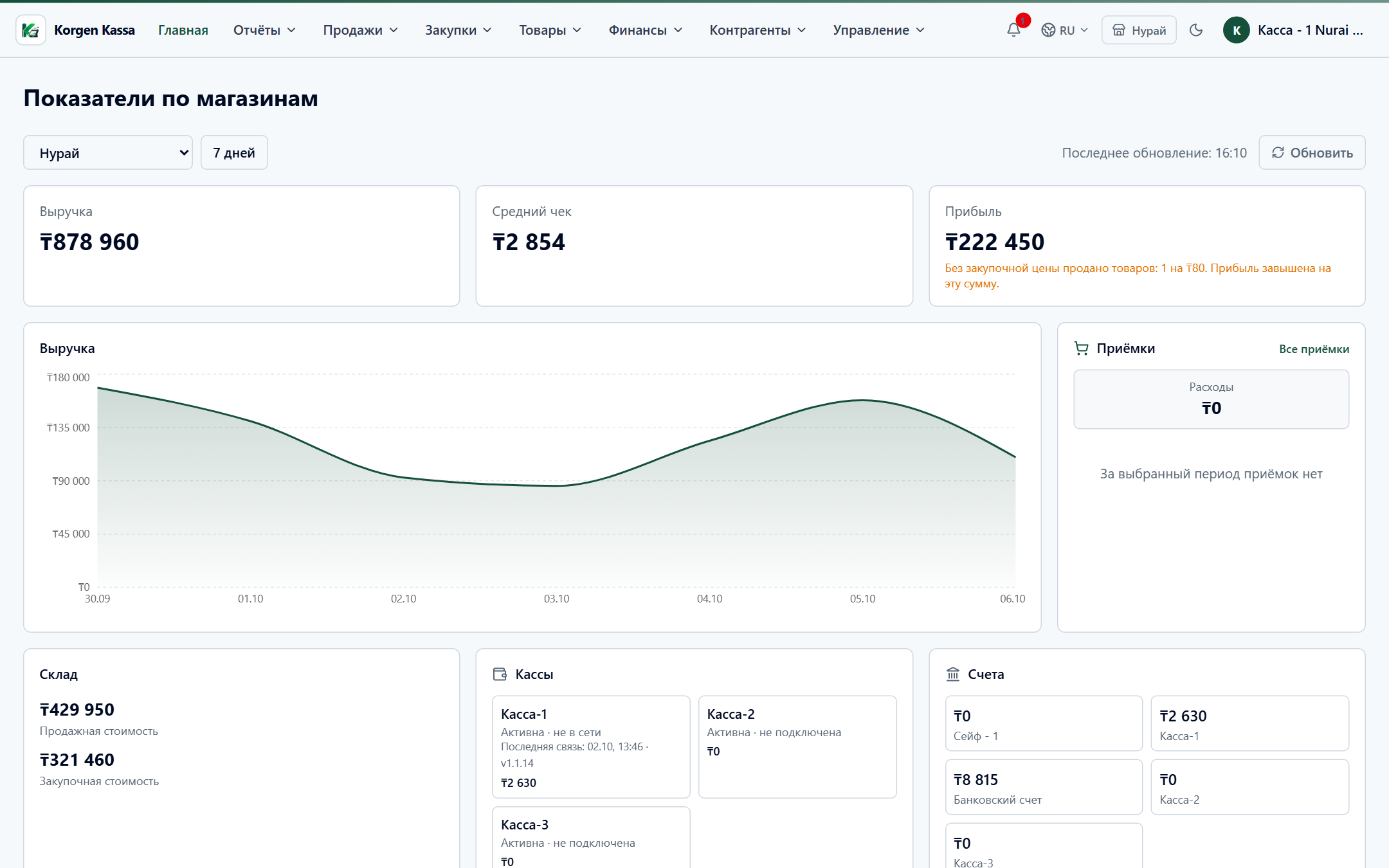Screen dimensions: 1389x868
Task: Click the orange purchase price warning text
Action: (x=1138, y=276)
